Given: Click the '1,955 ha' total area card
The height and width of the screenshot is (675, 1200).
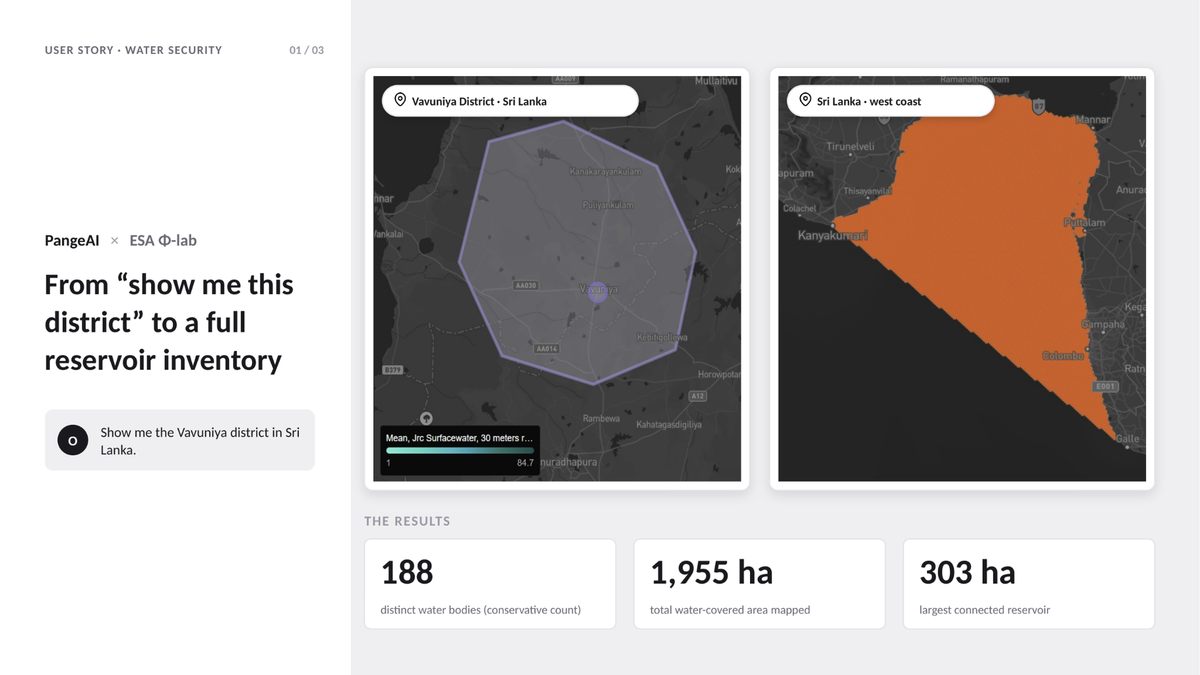Looking at the screenshot, I should point(759,584).
